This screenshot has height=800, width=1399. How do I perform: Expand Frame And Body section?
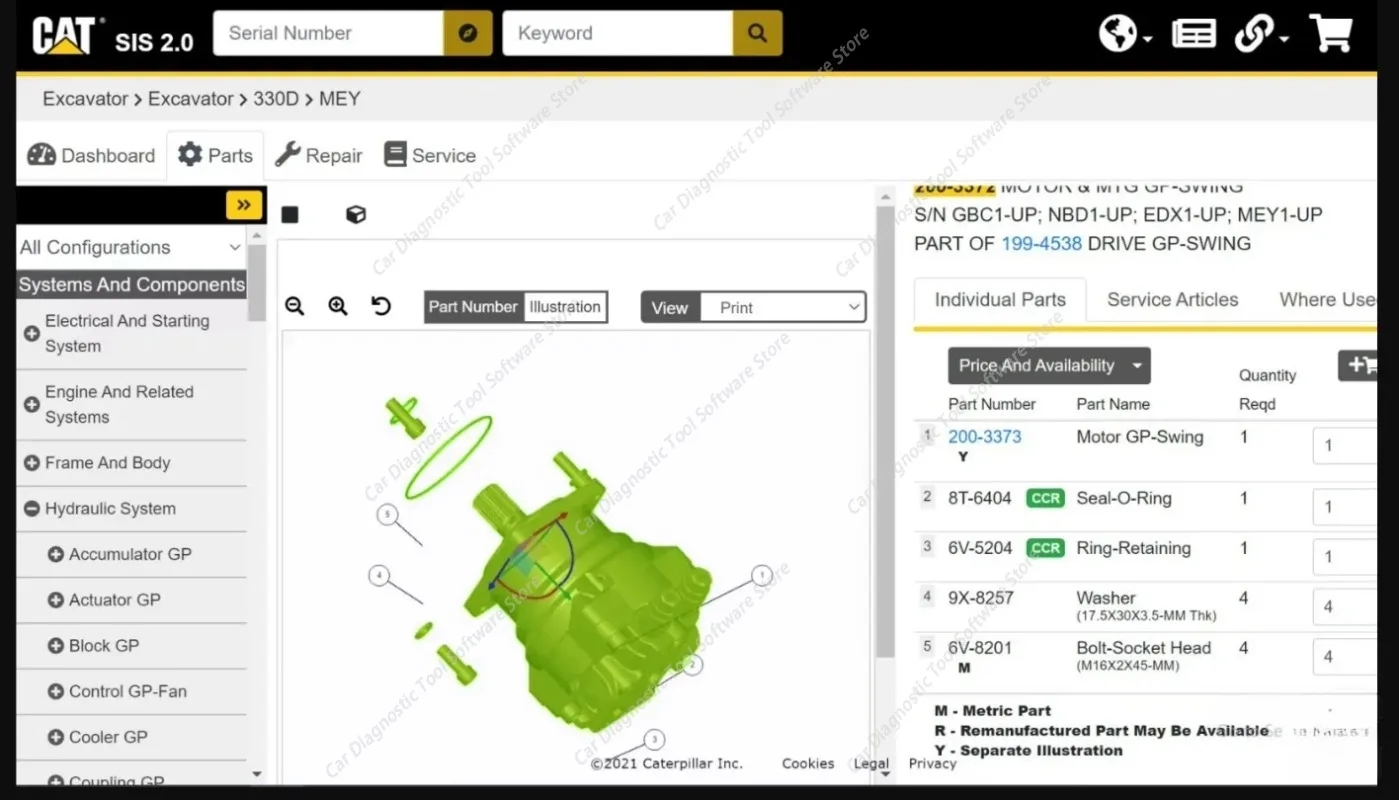(x=32, y=463)
